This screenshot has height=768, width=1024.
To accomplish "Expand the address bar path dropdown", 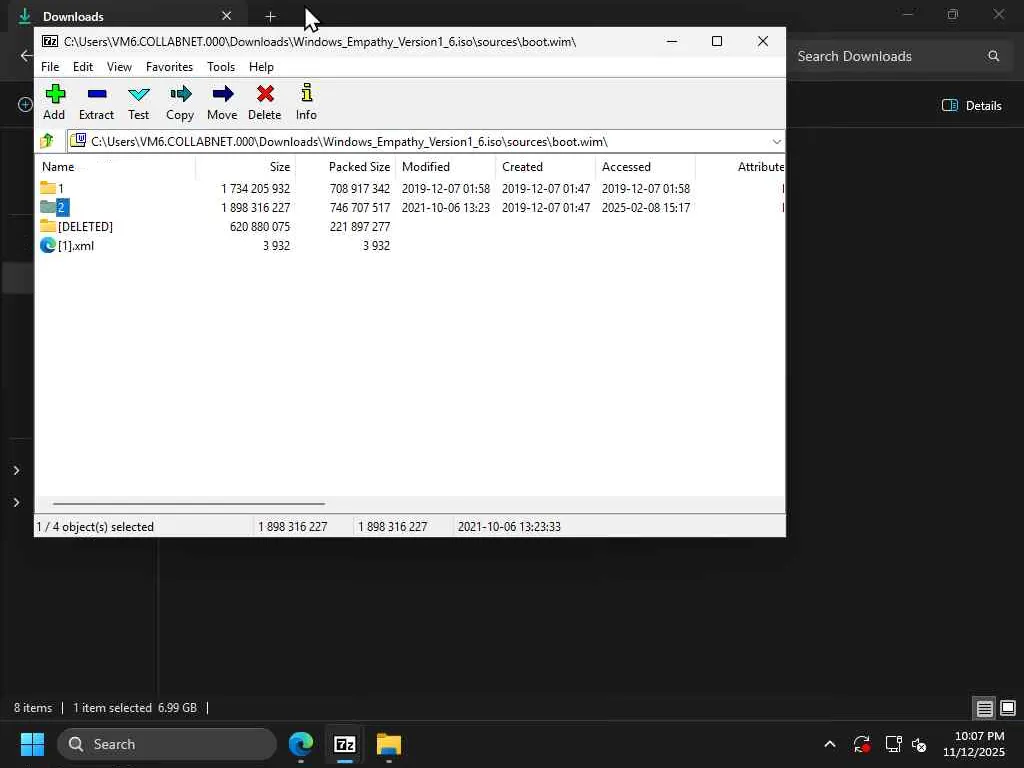I will tap(776, 142).
